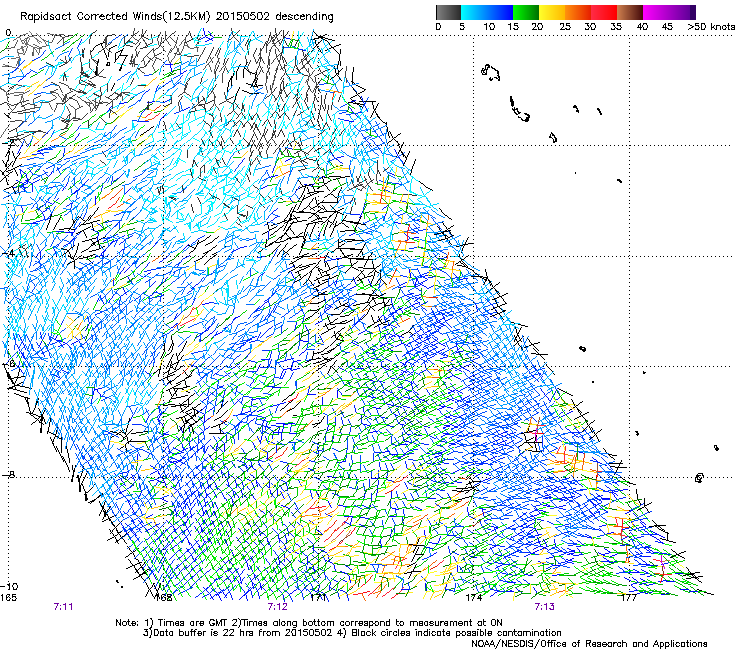740x650 pixels.
Task: Click the '35' label under the color scale
Action: pyautogui.click(x=616, y=27)
